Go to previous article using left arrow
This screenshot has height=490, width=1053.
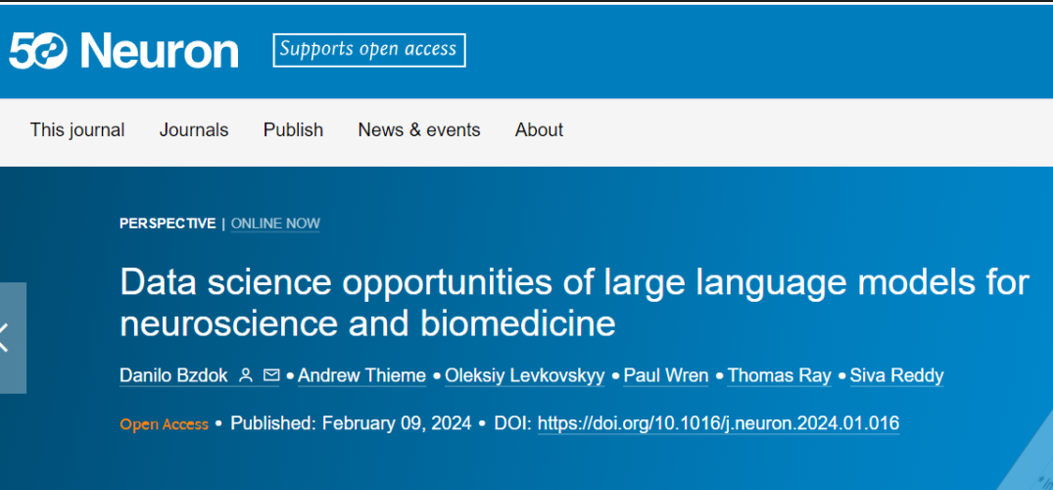click(8, 338)
